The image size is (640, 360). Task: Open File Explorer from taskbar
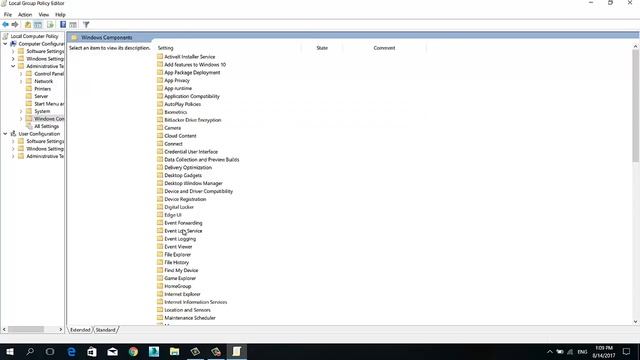[175, 351]
